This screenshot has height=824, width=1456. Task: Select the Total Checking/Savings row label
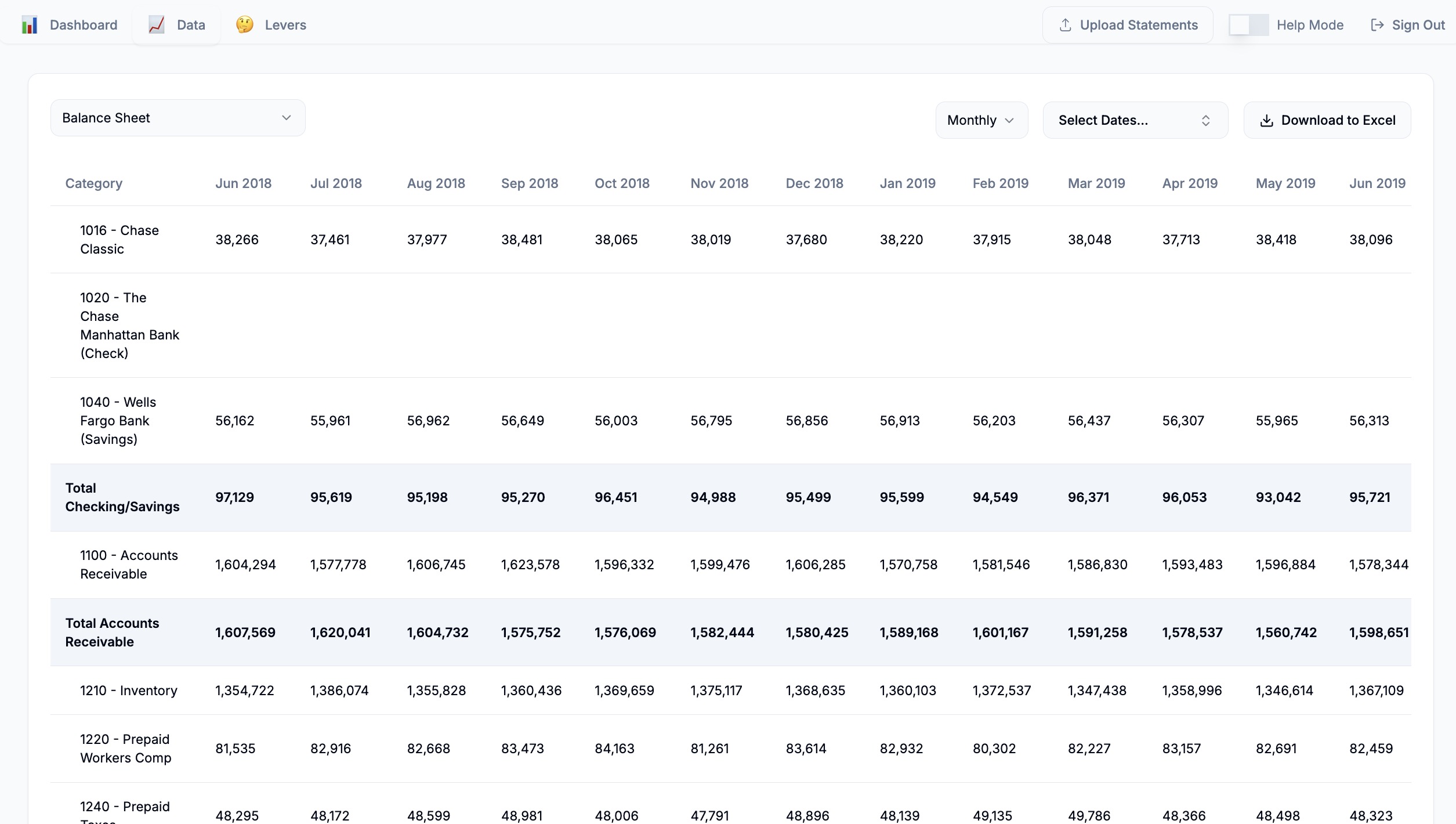tap(122, 497)
